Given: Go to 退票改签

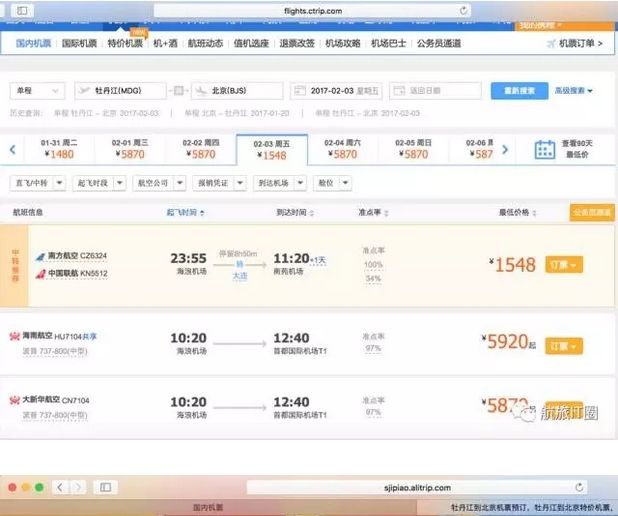Looking at the screenshot, I should [297, 43].
